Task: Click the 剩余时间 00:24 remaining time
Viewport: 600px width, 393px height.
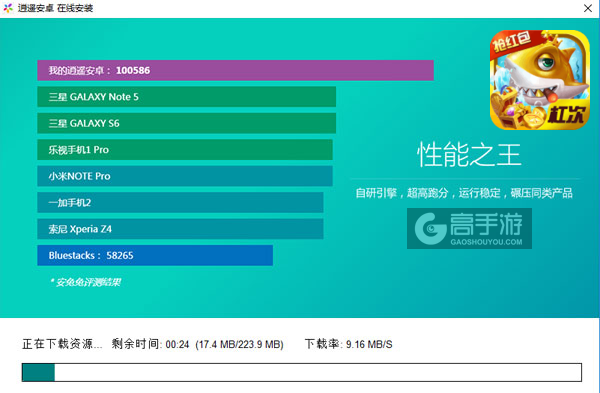Action: click(150, 344)
